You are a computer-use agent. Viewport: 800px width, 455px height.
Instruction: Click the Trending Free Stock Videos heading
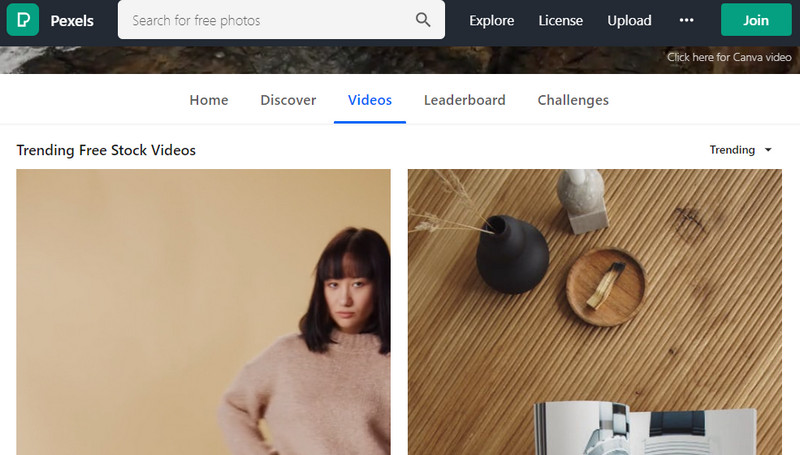(106, 150)
